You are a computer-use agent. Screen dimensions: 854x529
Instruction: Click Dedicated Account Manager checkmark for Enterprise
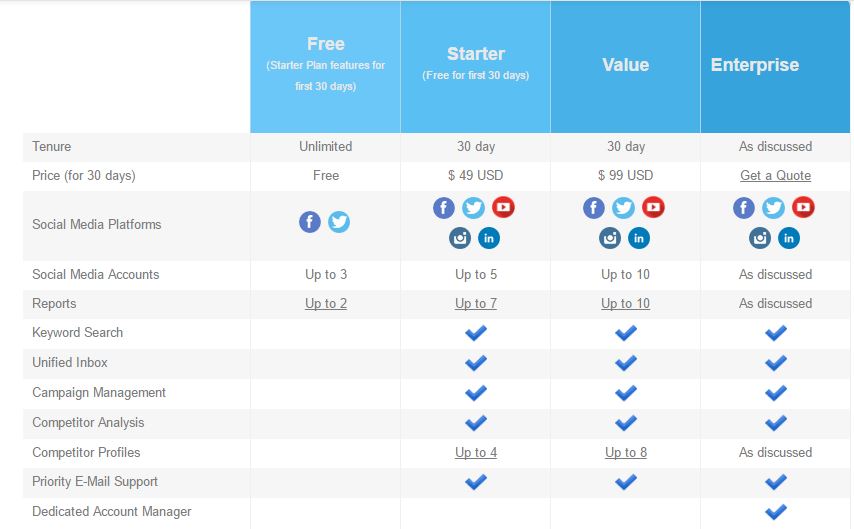pyautogui.click(x=776, y=512)
